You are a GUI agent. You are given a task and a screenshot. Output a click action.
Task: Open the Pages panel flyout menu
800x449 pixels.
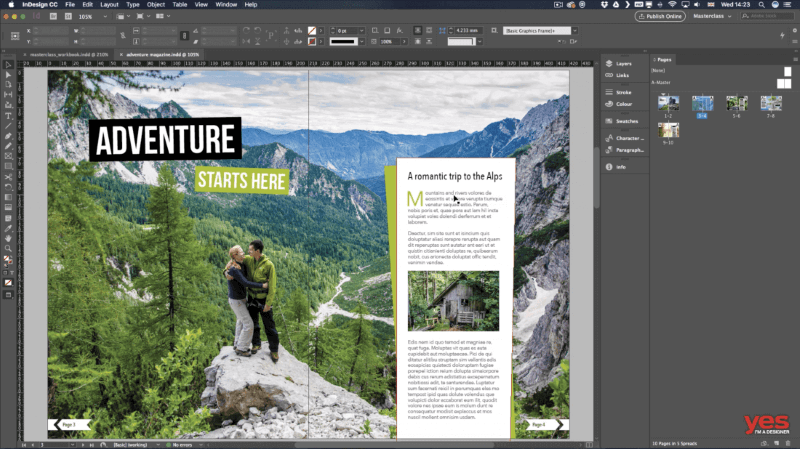[x=793, y=60]
